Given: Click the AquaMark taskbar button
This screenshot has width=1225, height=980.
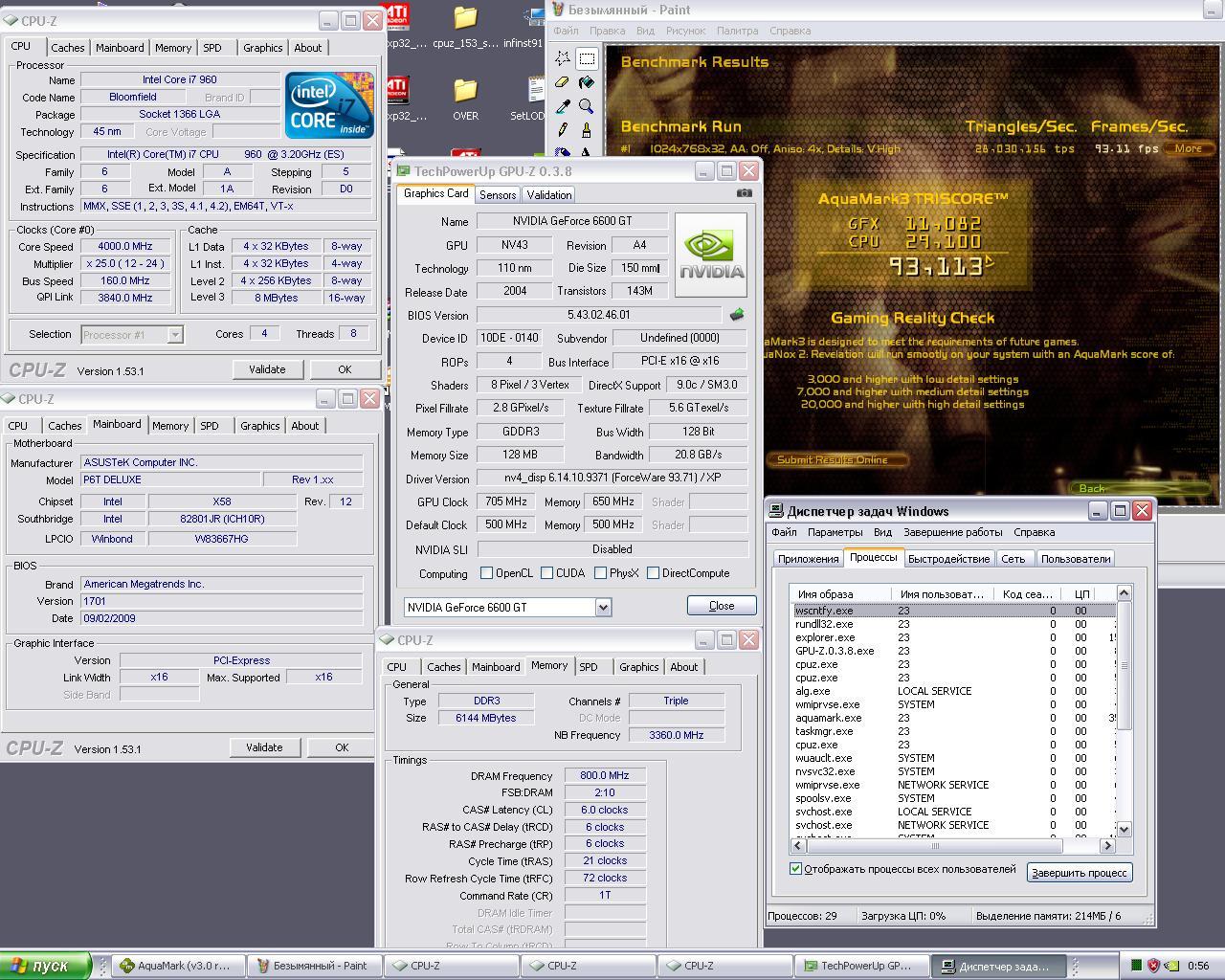Looking at the screenshot, I should (178, 966).
